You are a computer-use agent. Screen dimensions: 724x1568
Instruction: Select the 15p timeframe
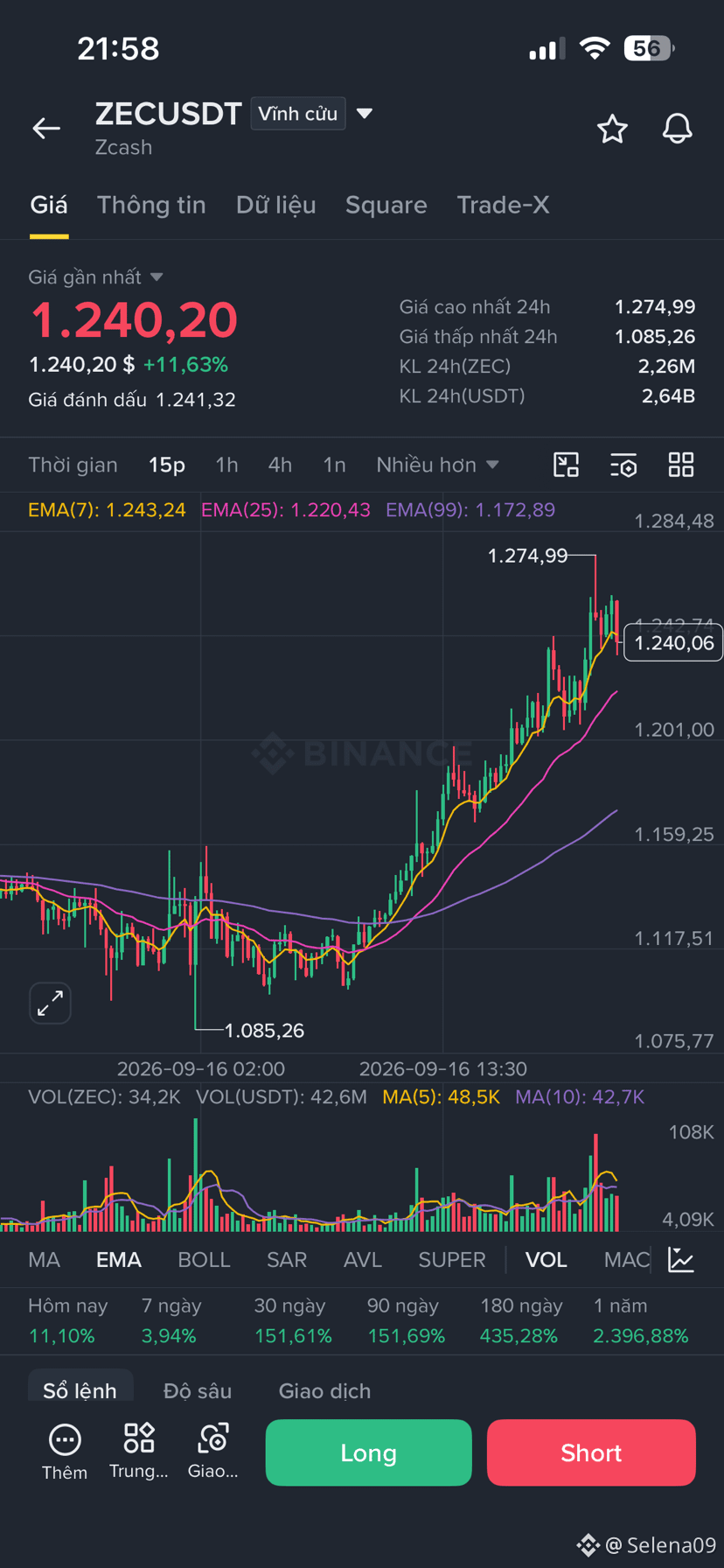(x=167, y=465)
